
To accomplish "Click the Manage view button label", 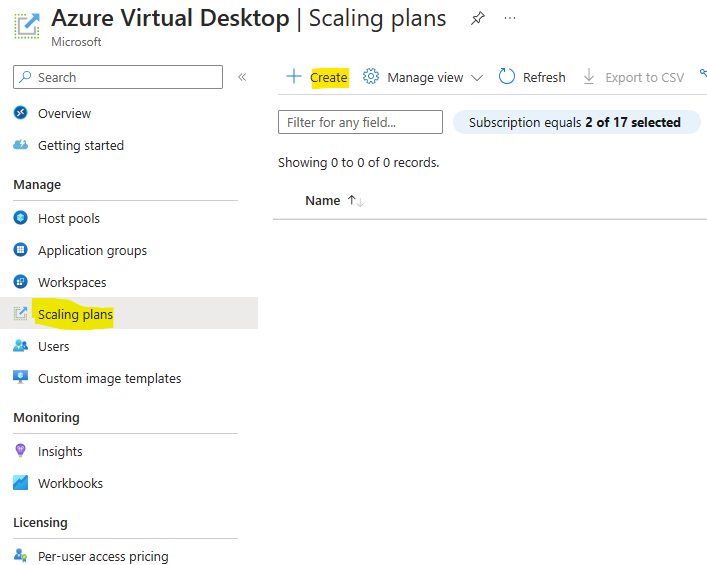I will tap(425, 78).
